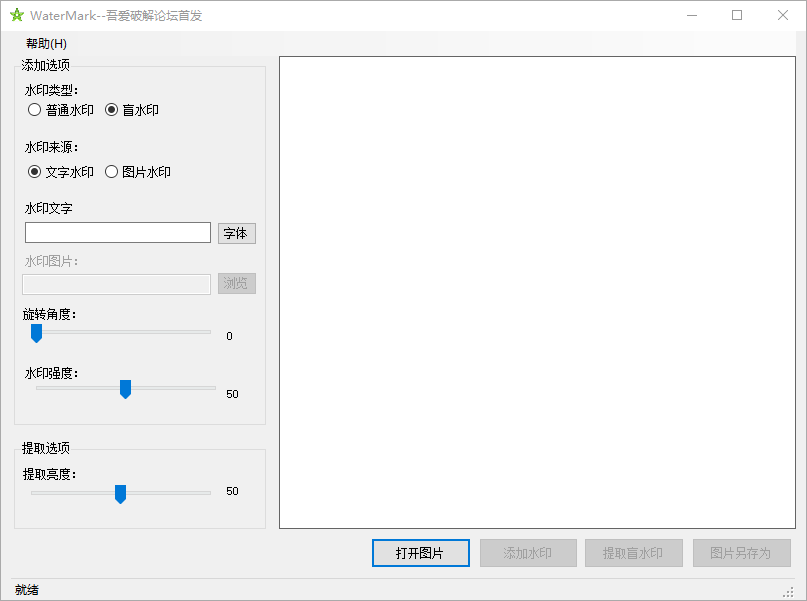The height and width of the screenshot is (601, 807).
Task: Click the 水印强度 slider handle
Action: tap(125, 389)
